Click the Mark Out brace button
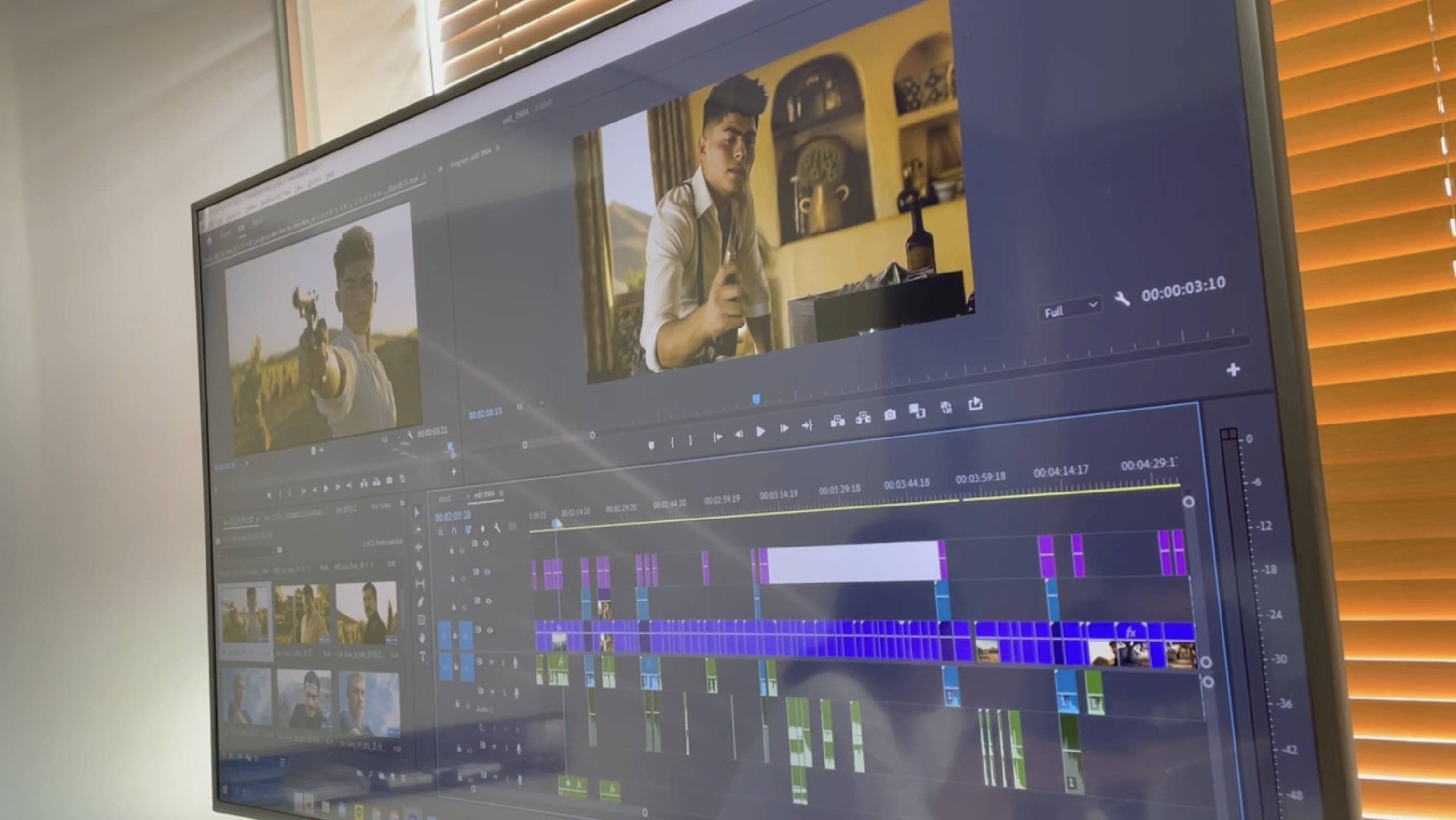 691,440
